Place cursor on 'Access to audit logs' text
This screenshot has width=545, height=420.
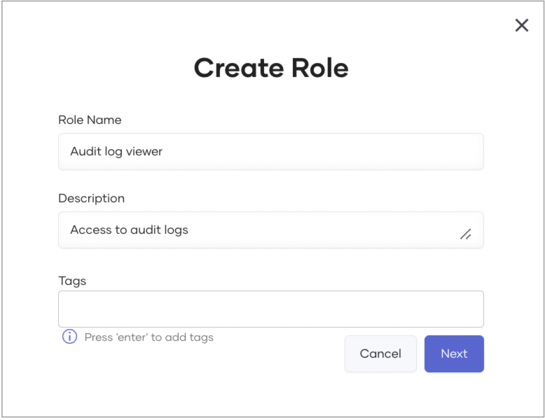click(129, 230)
